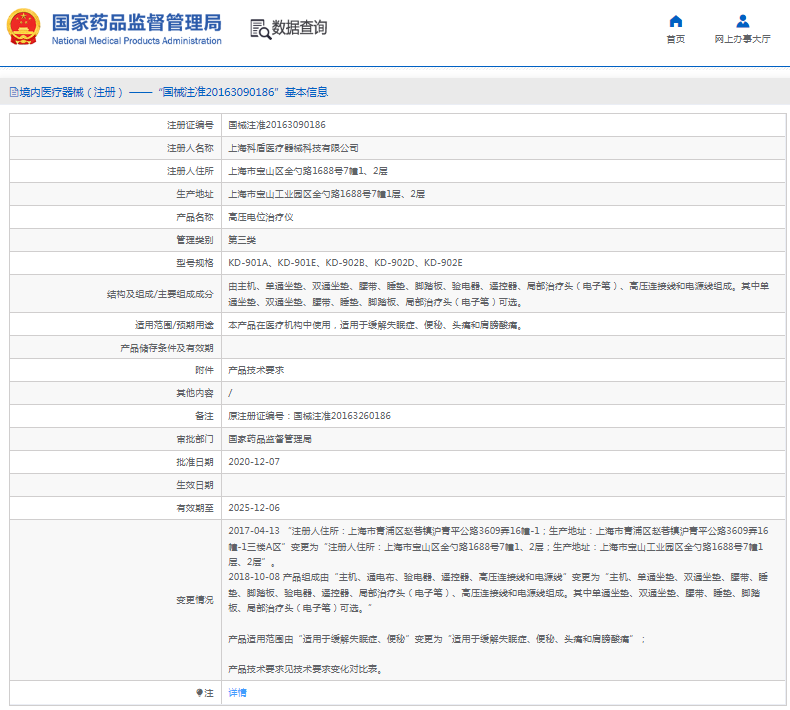Click the approval date 2020-12-07
This screenshot has width=790, height=710.
click(x=254, y=461)
